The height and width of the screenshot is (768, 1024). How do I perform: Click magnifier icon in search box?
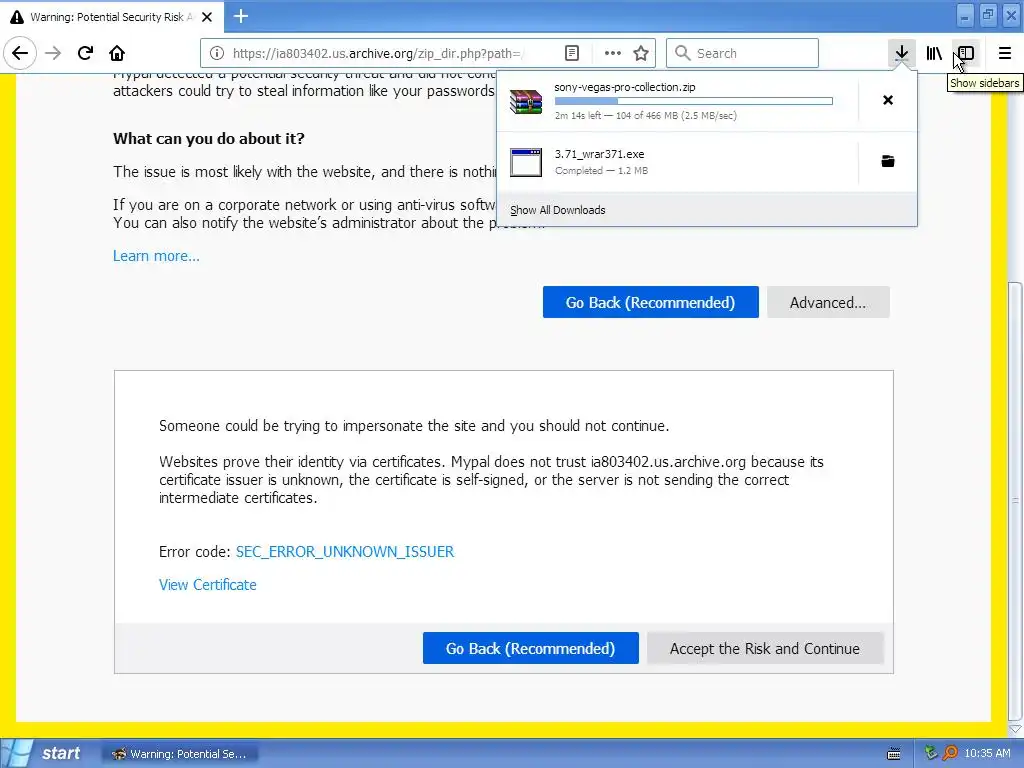(682, 53)
